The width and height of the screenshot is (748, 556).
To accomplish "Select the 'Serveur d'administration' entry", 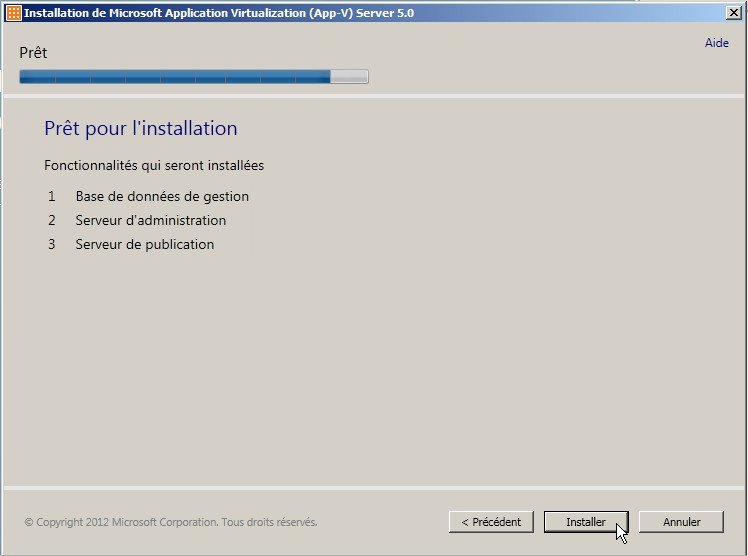I will click(x=150, y=220).
